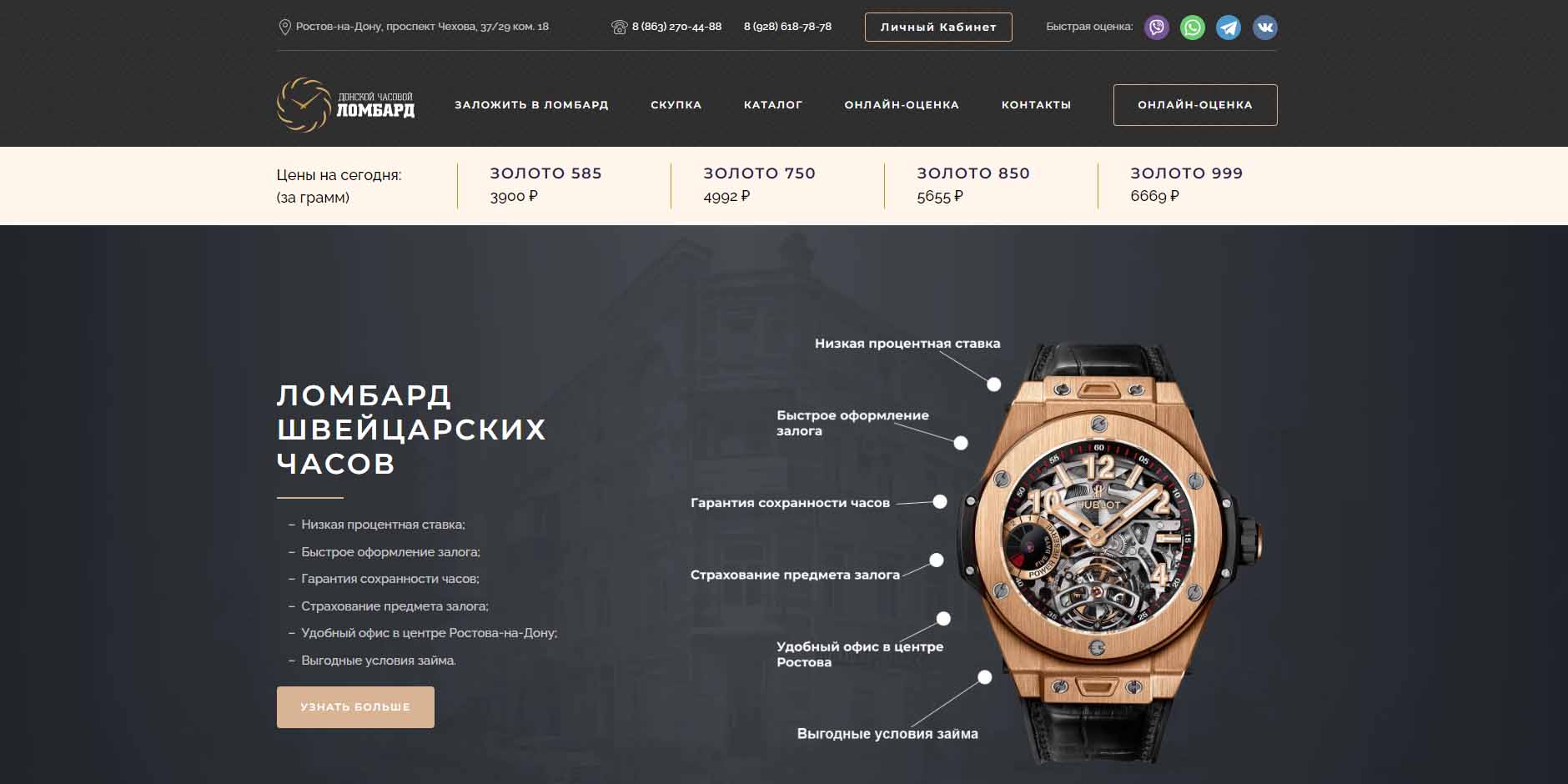Click the dot marker for Низкая процентная ставка
The width and height of the screenshot is (1568, 784).
[x=993, y=384]
